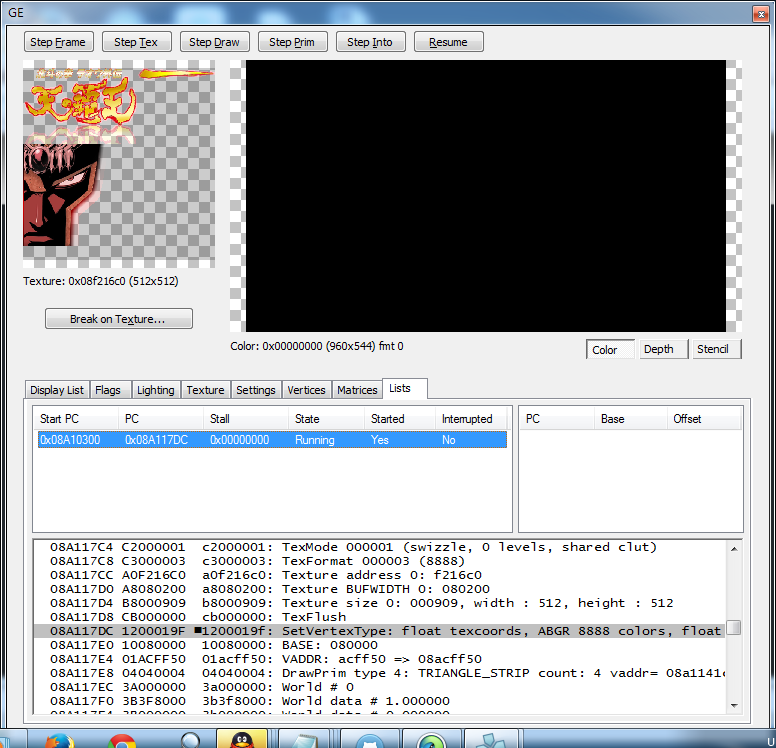Screen dimensions: 776x748
Task: Select the running display list row 0x08A10300
Action: pos(270,440)
